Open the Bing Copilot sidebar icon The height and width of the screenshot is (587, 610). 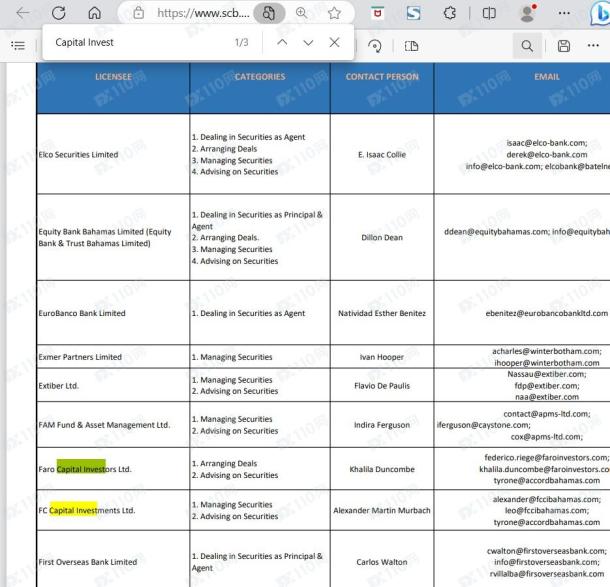click(x=599, y=13)
